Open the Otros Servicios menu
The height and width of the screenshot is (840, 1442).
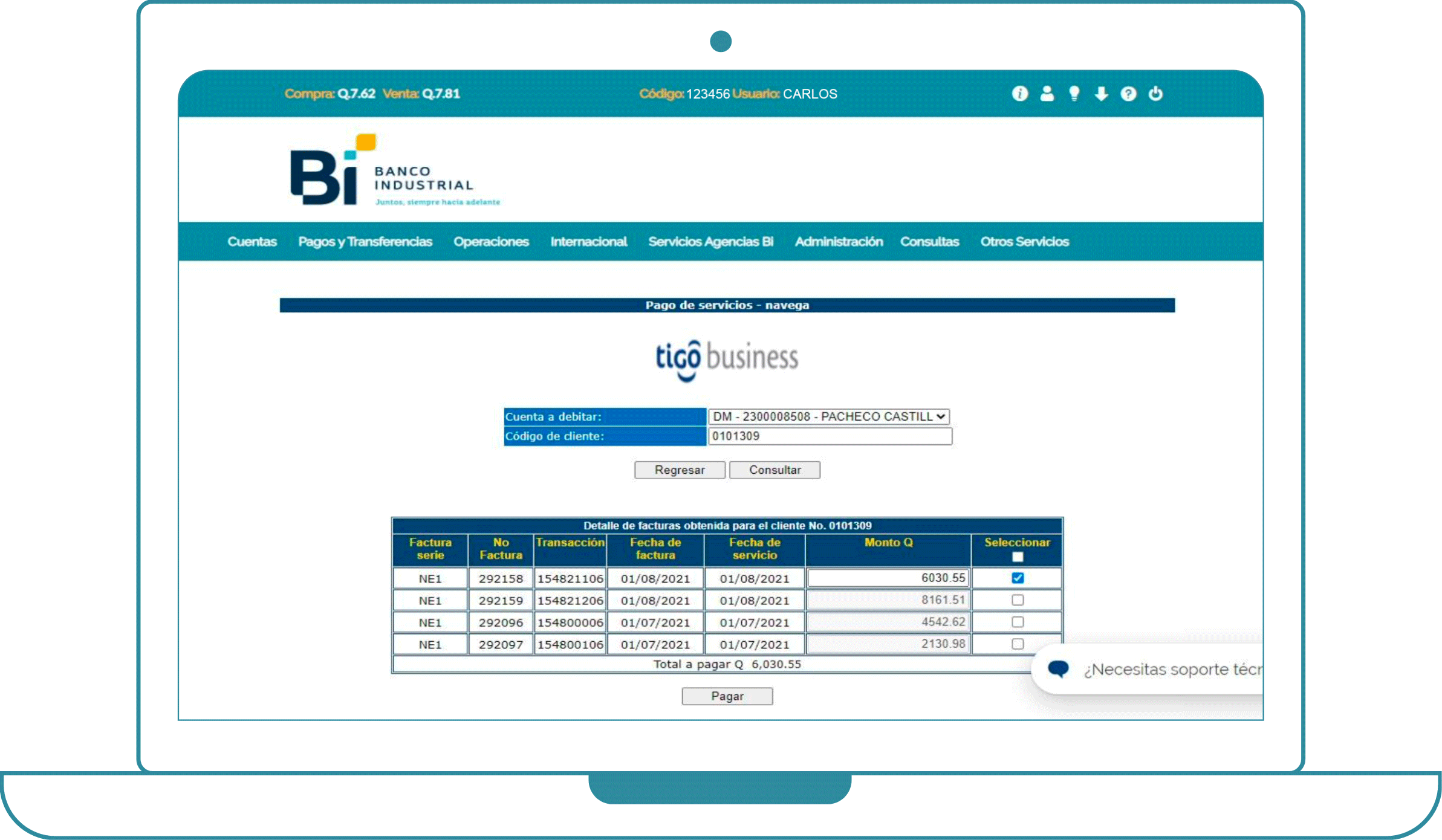[x=1024, y=242]
